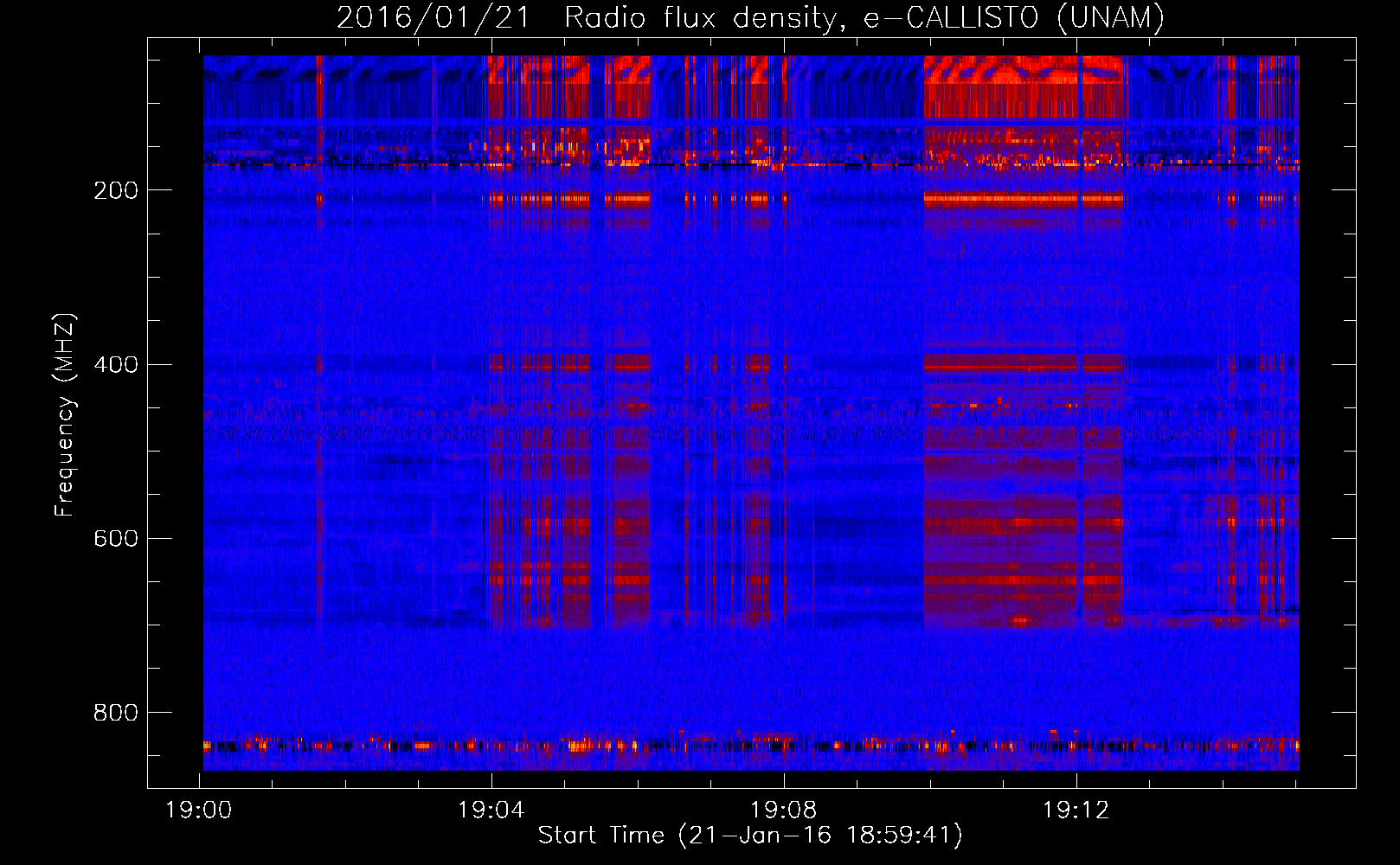
Task: Click the 19:00 time tick label
Action: pos(199,811)
